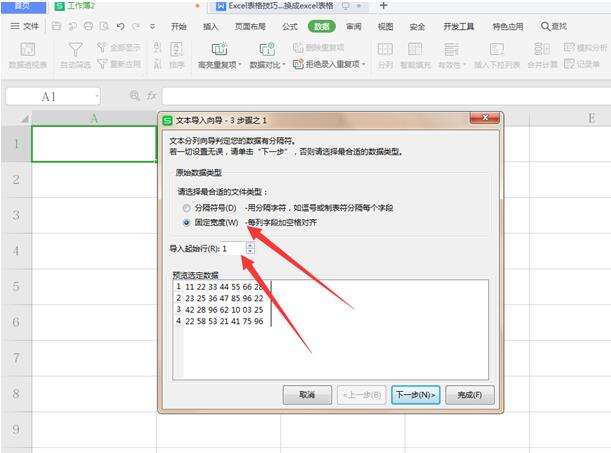
Task: Click the ascending sort icon
Action: coord(157,48)
